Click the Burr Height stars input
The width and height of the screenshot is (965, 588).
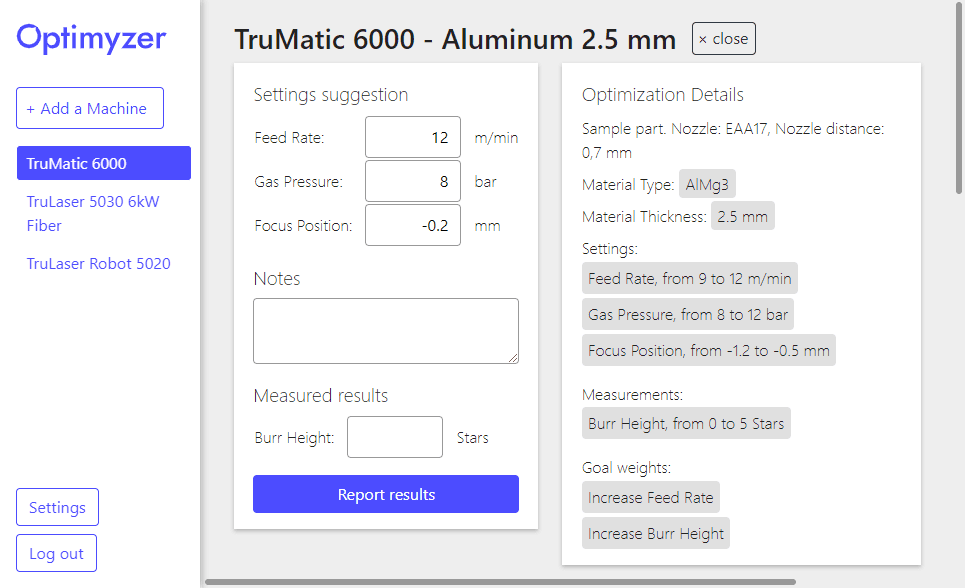click(395, 437)
